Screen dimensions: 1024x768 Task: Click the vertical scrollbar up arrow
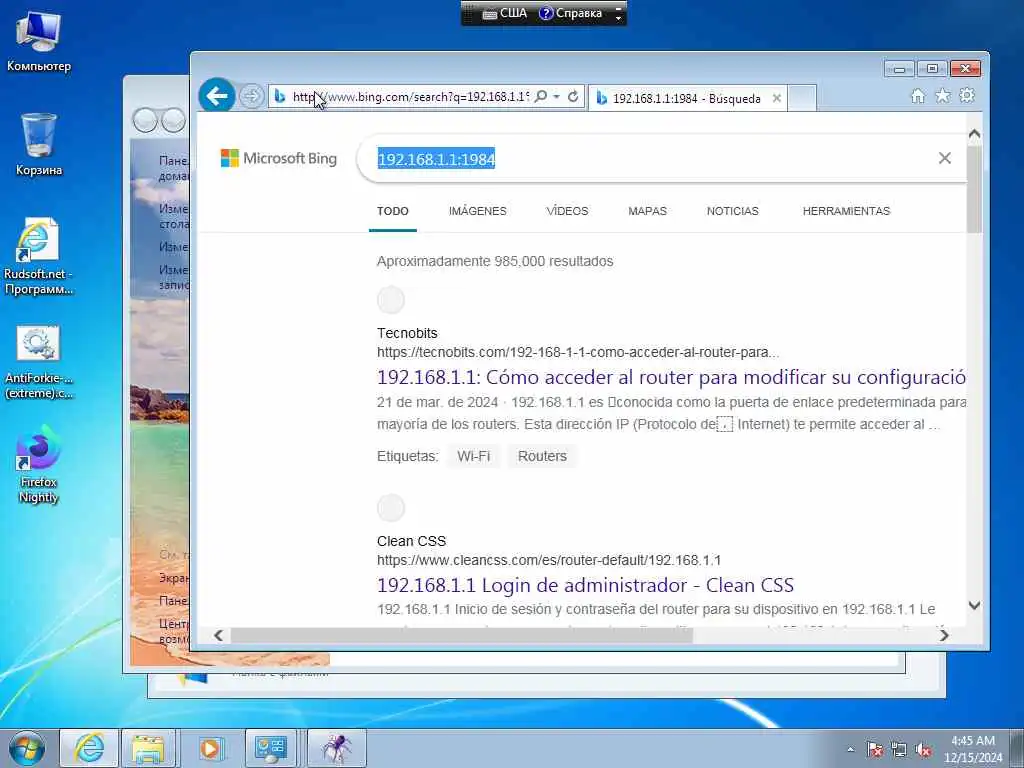[x=974, y=134]
